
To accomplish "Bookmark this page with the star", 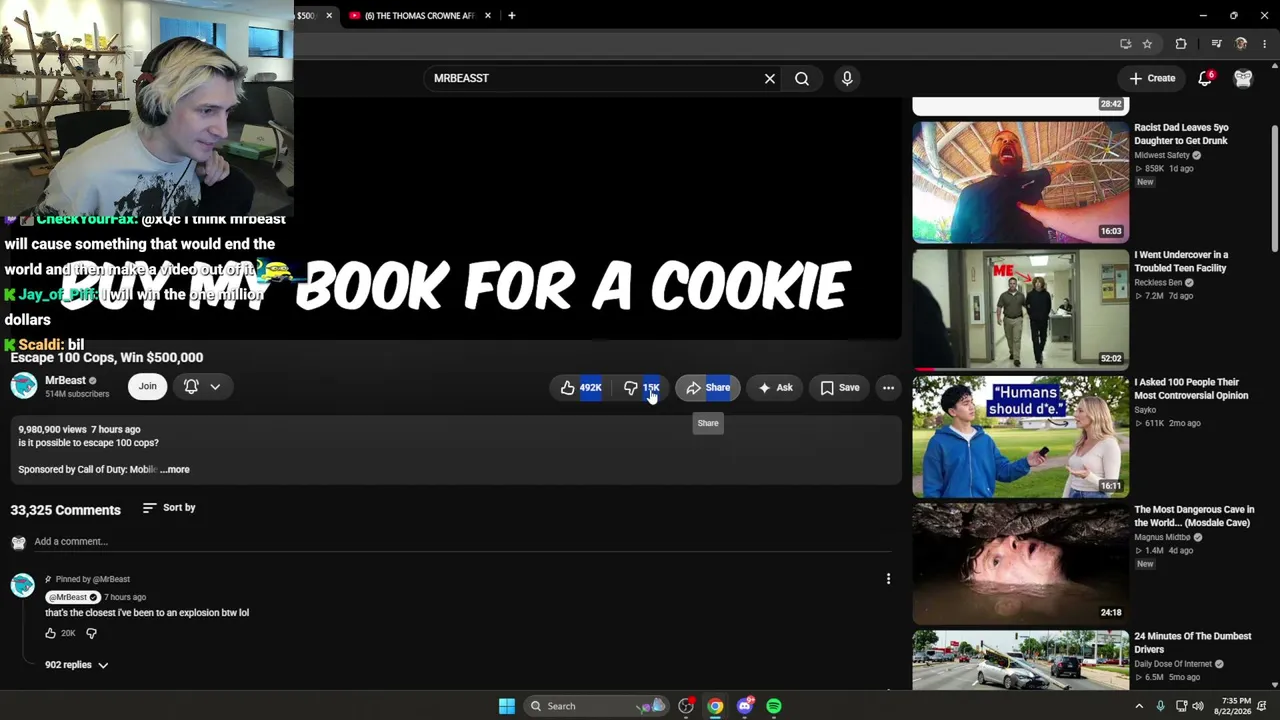I will tap(1147, 44).
